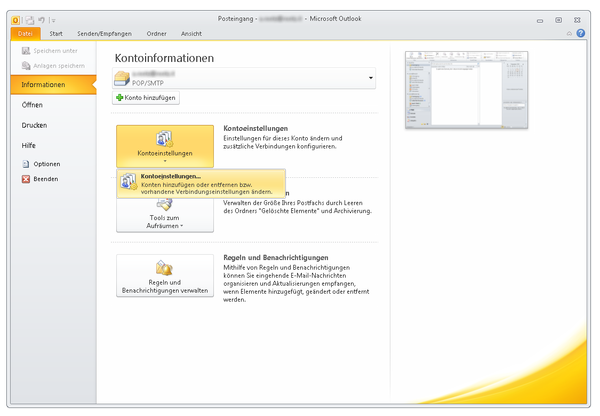Click the send/receive quick access icon
The image size is (600, 416).
(x=30, y=20)
